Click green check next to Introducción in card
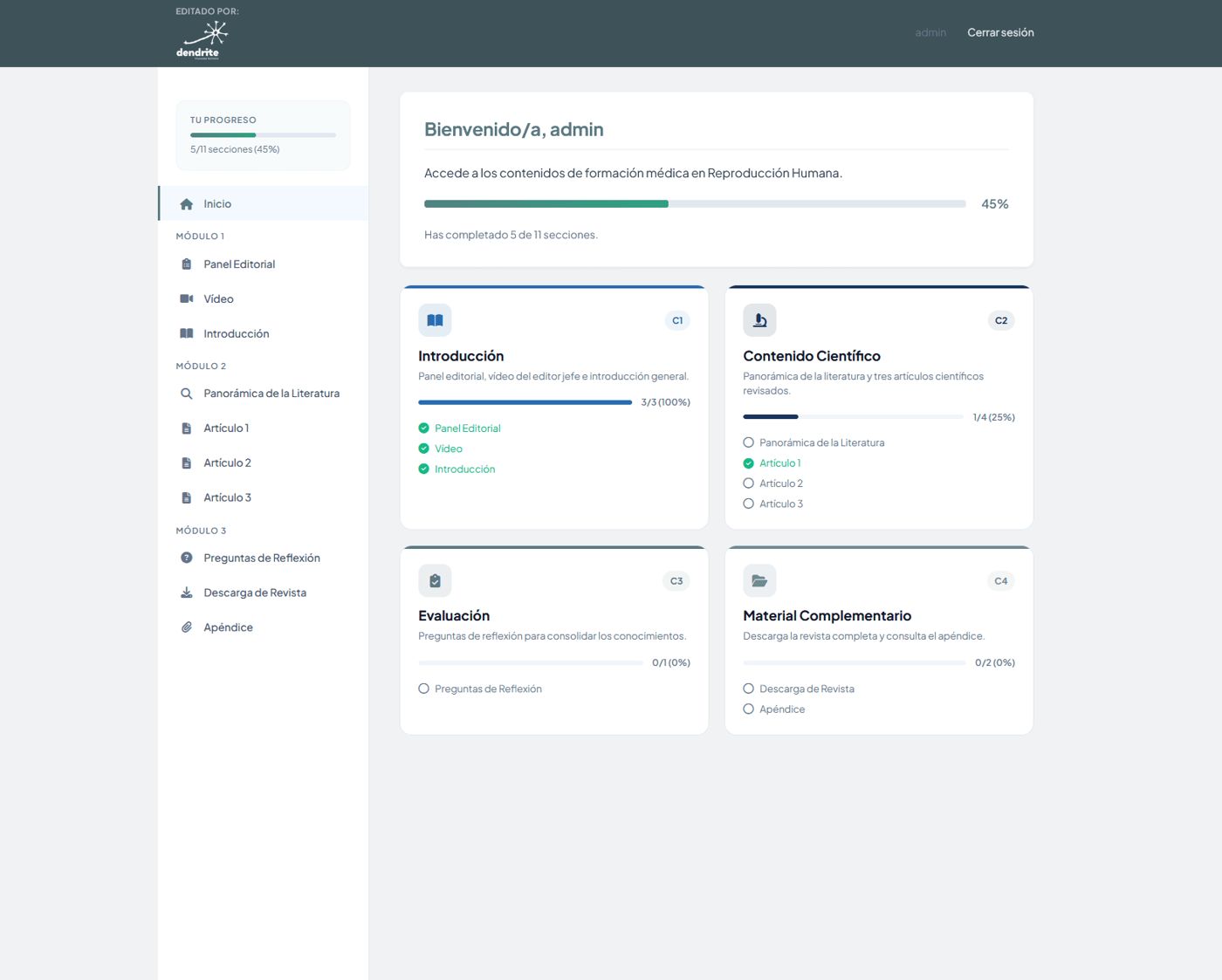Viewport: 1222px width, 980px height. pyautogui.click(x=423, y=469)
